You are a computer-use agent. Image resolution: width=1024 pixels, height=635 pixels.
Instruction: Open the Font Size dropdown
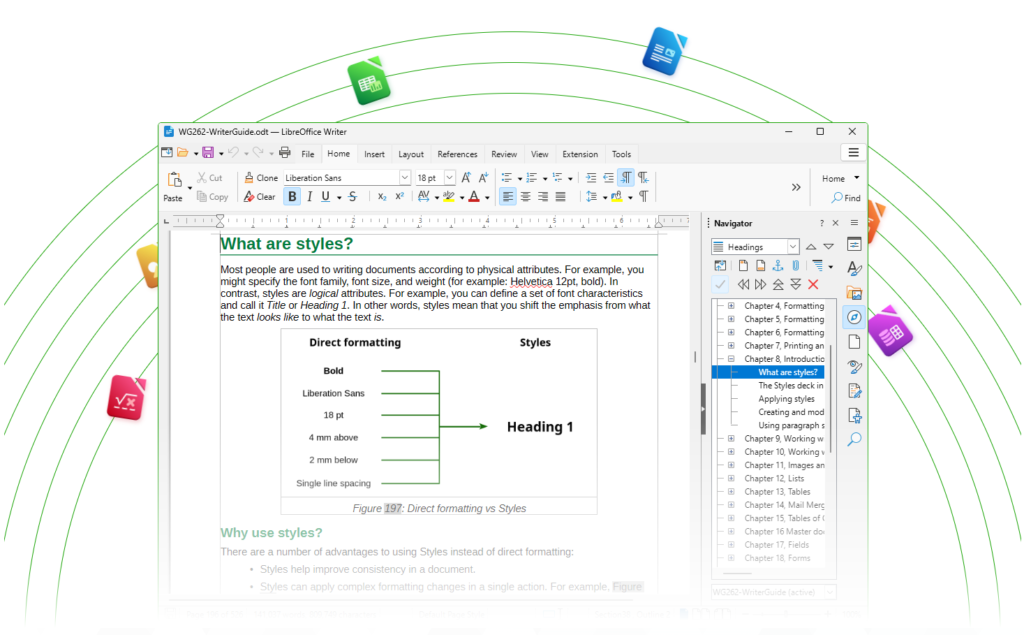click(x=450, y=178)
